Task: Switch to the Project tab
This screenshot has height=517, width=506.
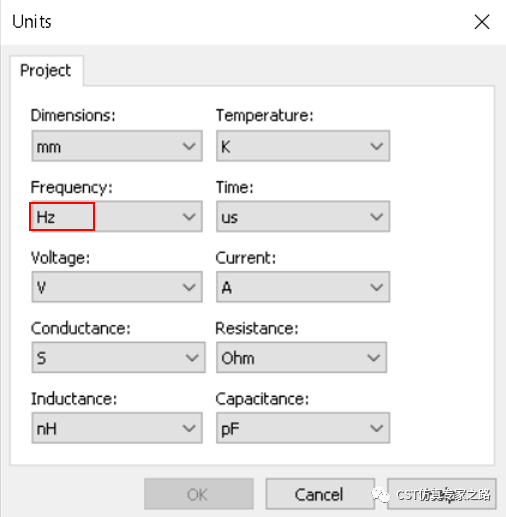Action: pyautogui.click(x=46, y=71)
